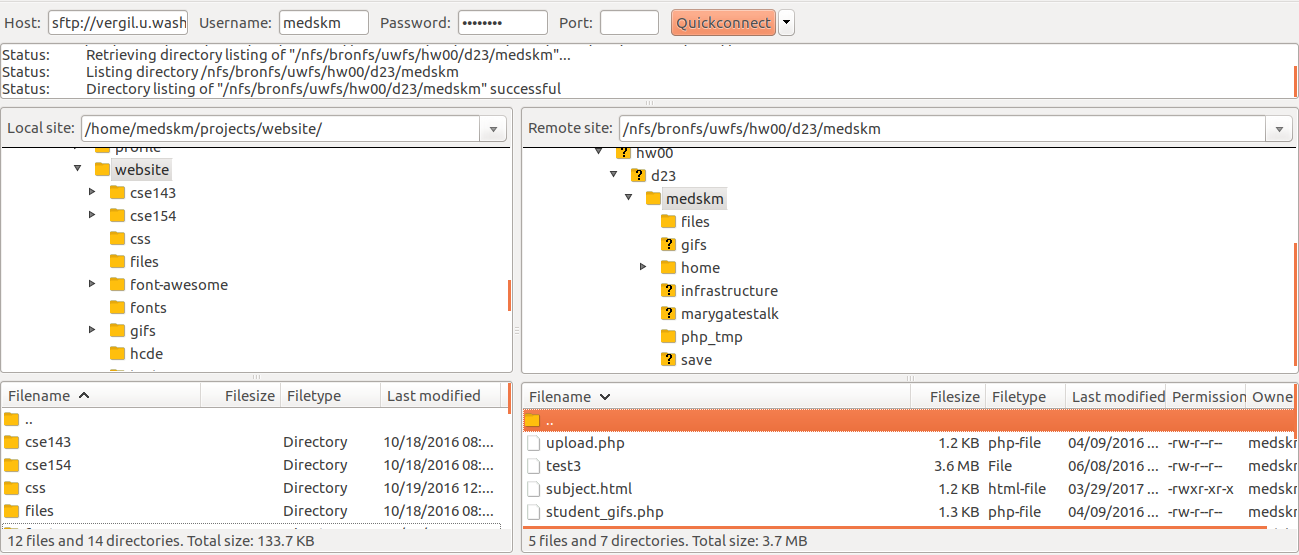Image resolution: width=1299 pixels, height=555 pixels.
Task: Click the upload.php file icon
Action: click(x=533, y=442)
